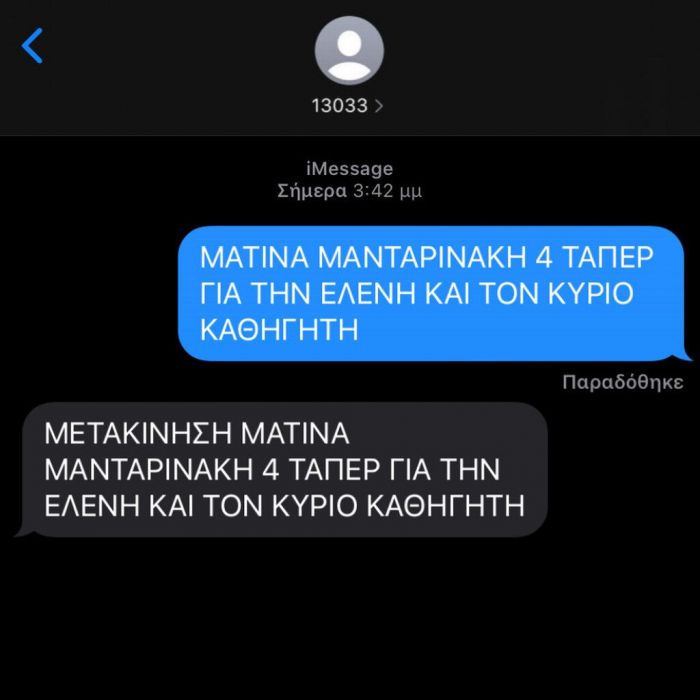
Task: Open contact details for 13033
Action: [x=347, y=106]
